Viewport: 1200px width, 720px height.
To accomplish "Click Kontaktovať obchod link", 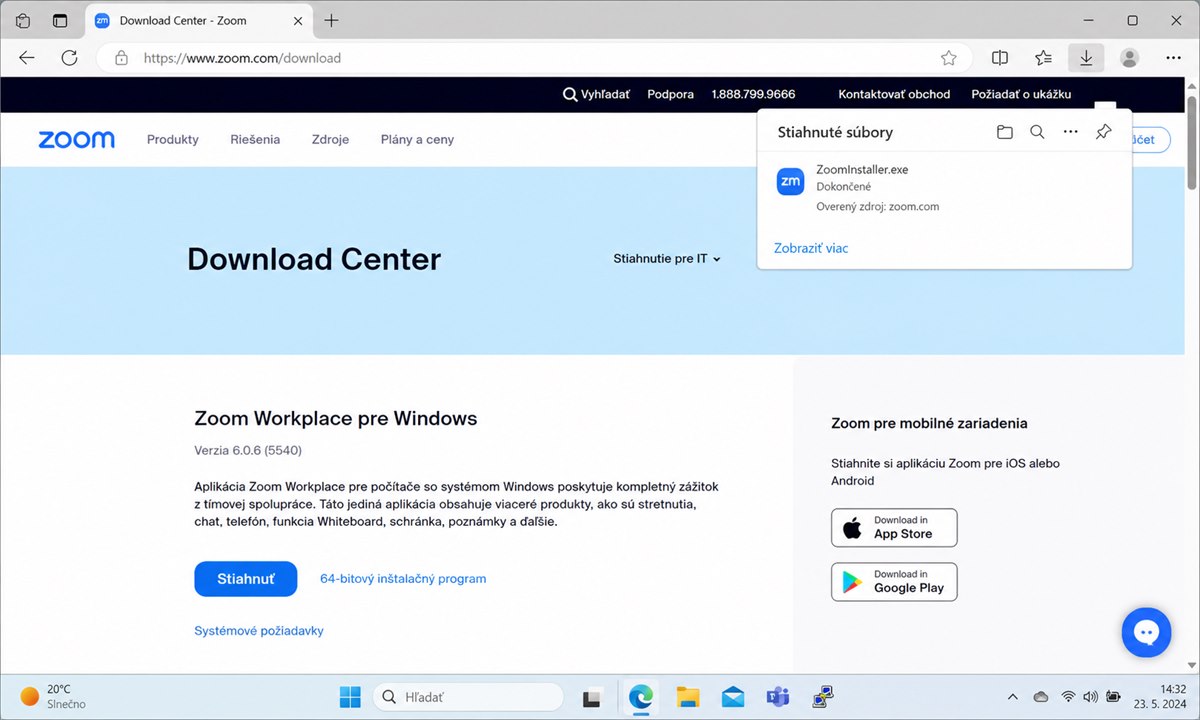I will pyautogui.click(x=894, y=94).
